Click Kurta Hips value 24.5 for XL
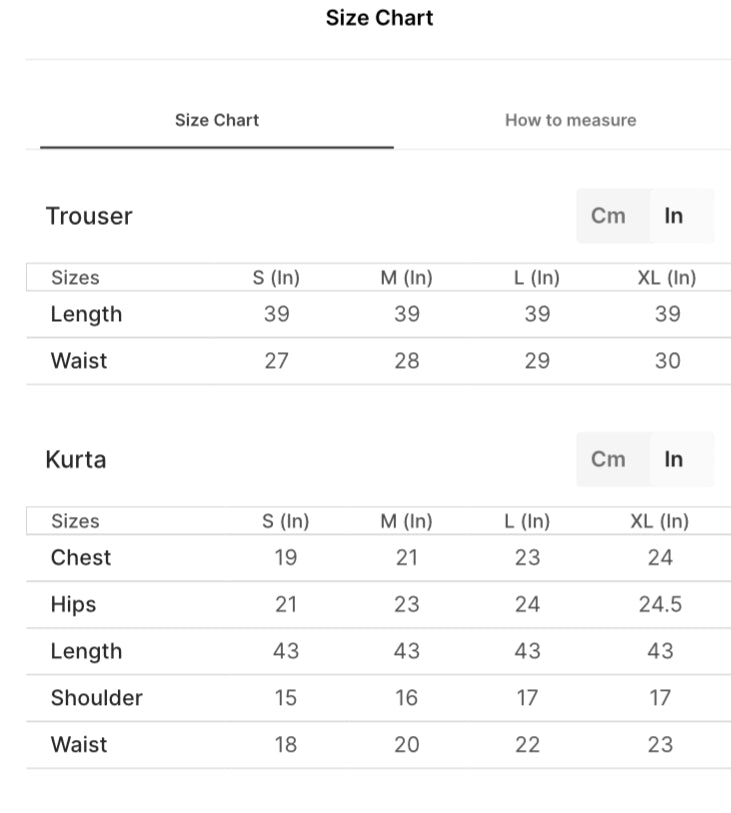Screen dimensions: 731x813 click(660, 605)
